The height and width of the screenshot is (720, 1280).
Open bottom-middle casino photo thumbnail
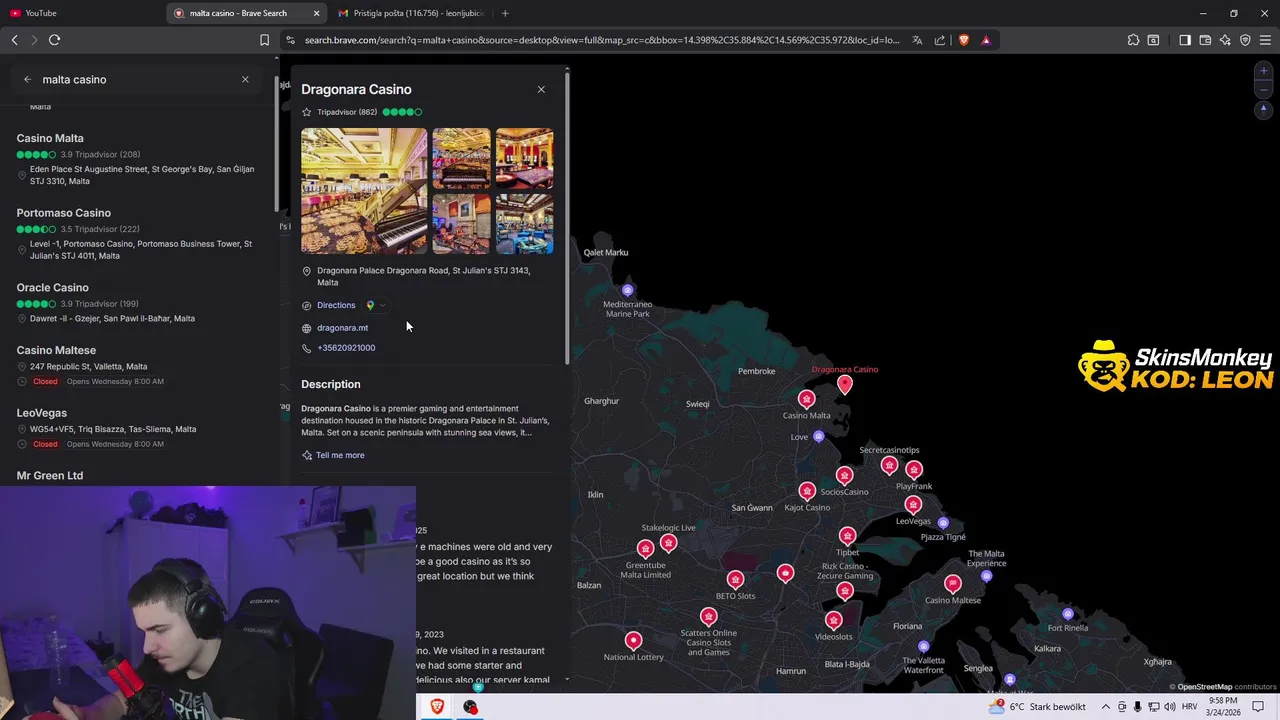coord(461,224)
